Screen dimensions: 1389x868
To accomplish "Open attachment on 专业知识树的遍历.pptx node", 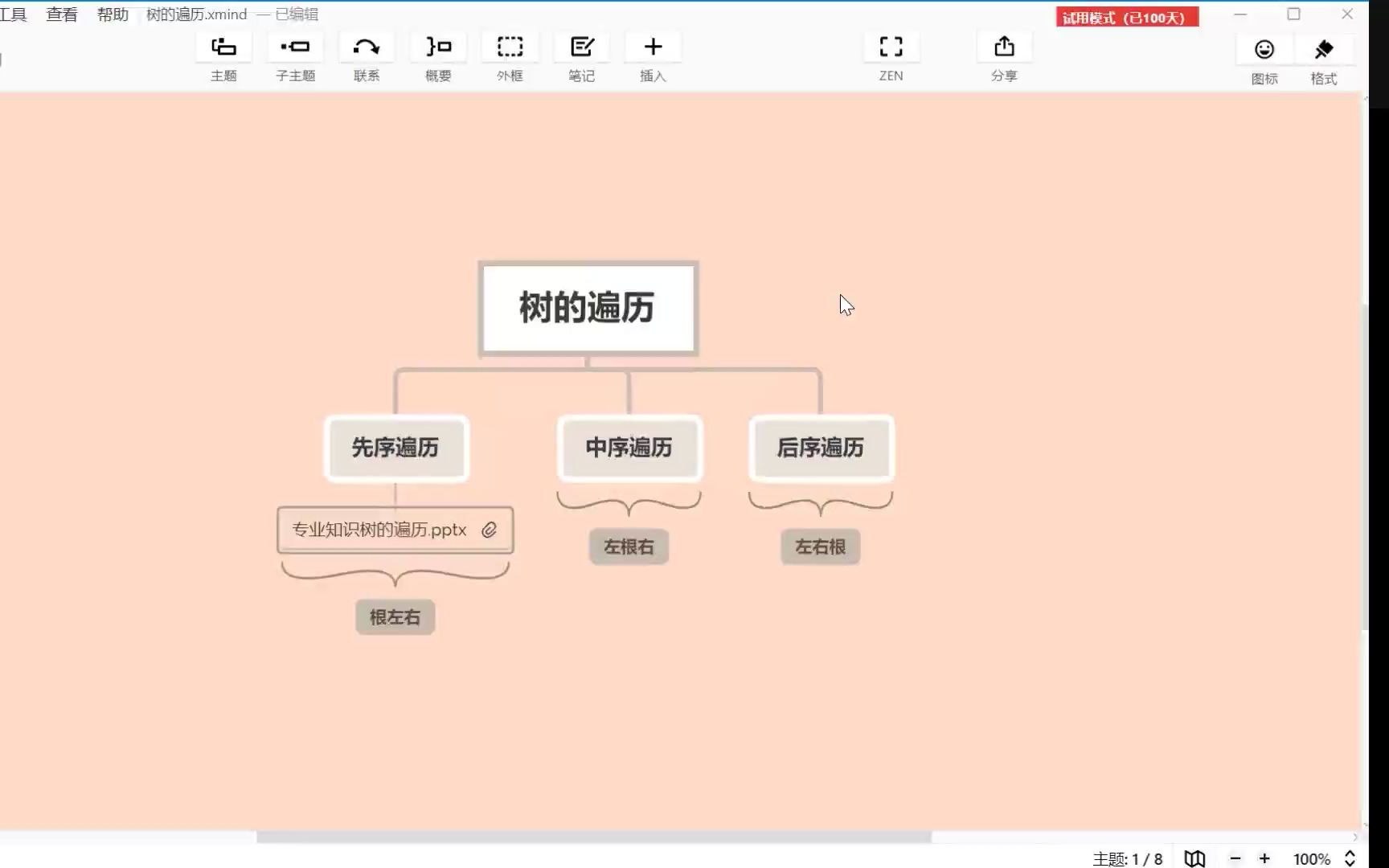I will click(x=489, y=530).
